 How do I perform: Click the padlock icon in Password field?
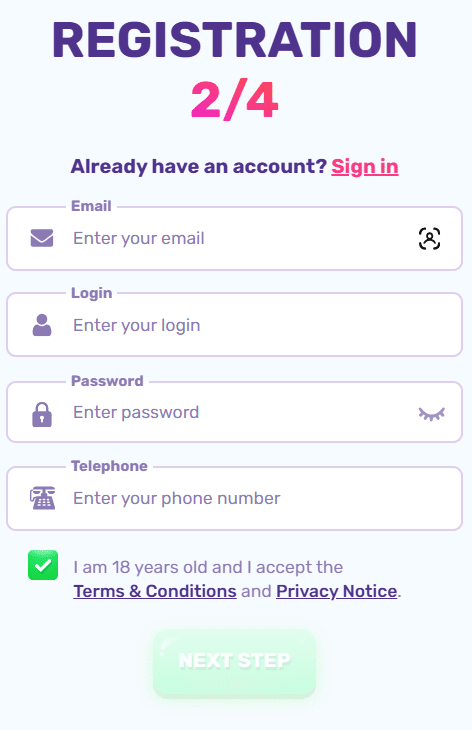(x=42, y=414)
